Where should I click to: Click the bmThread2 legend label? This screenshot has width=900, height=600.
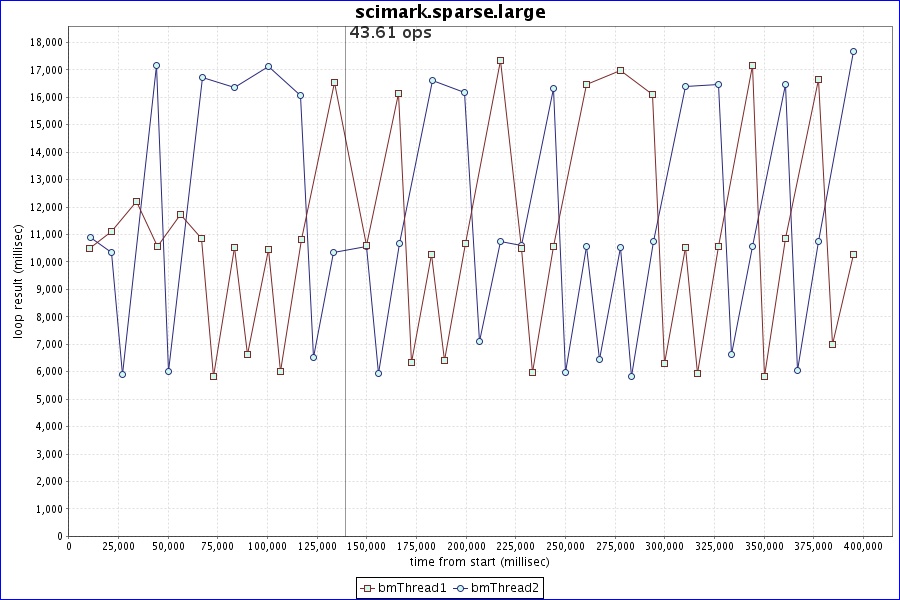tap(505, 588)
